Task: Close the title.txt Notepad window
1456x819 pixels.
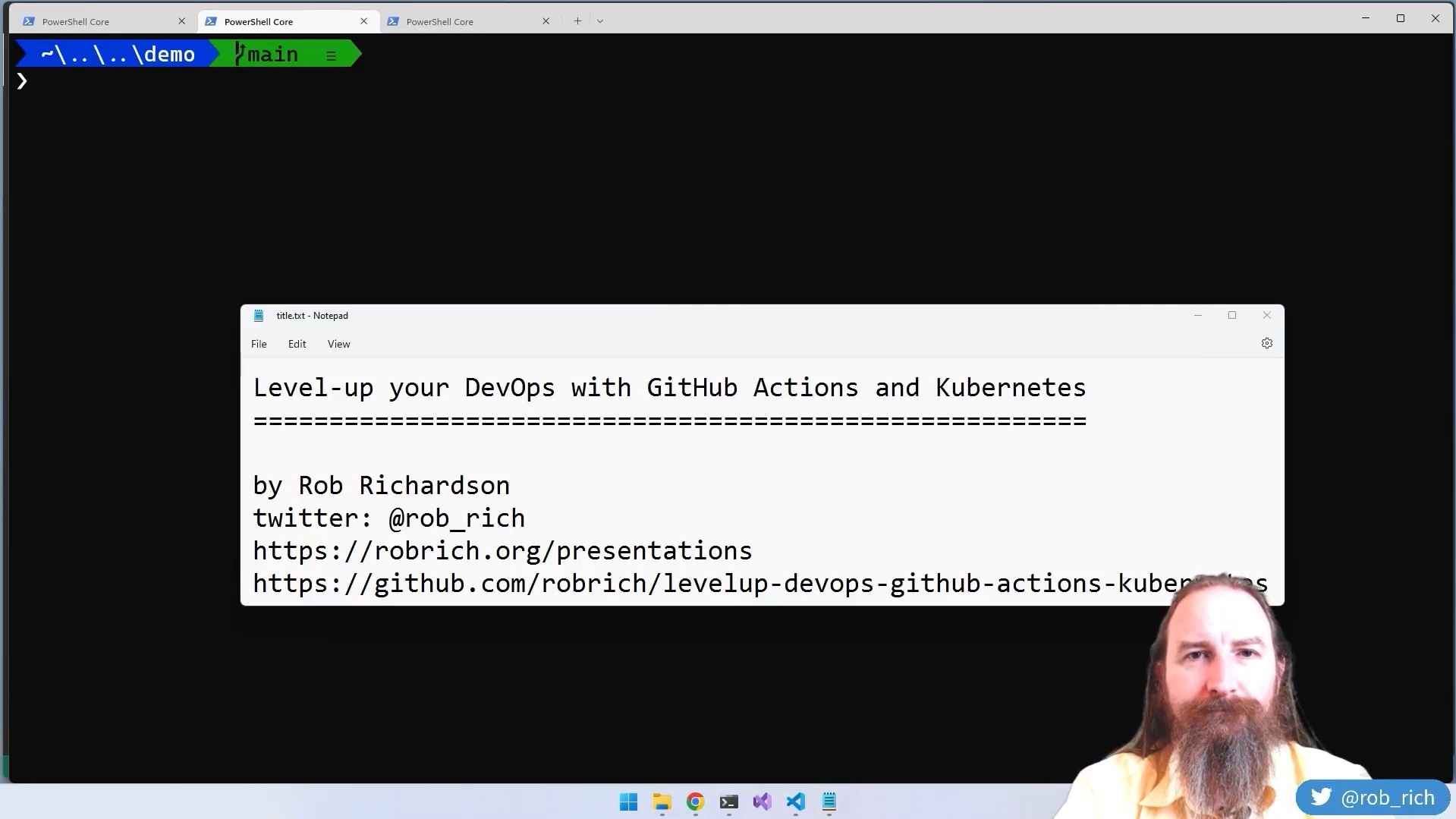Action: (1266, 315)
